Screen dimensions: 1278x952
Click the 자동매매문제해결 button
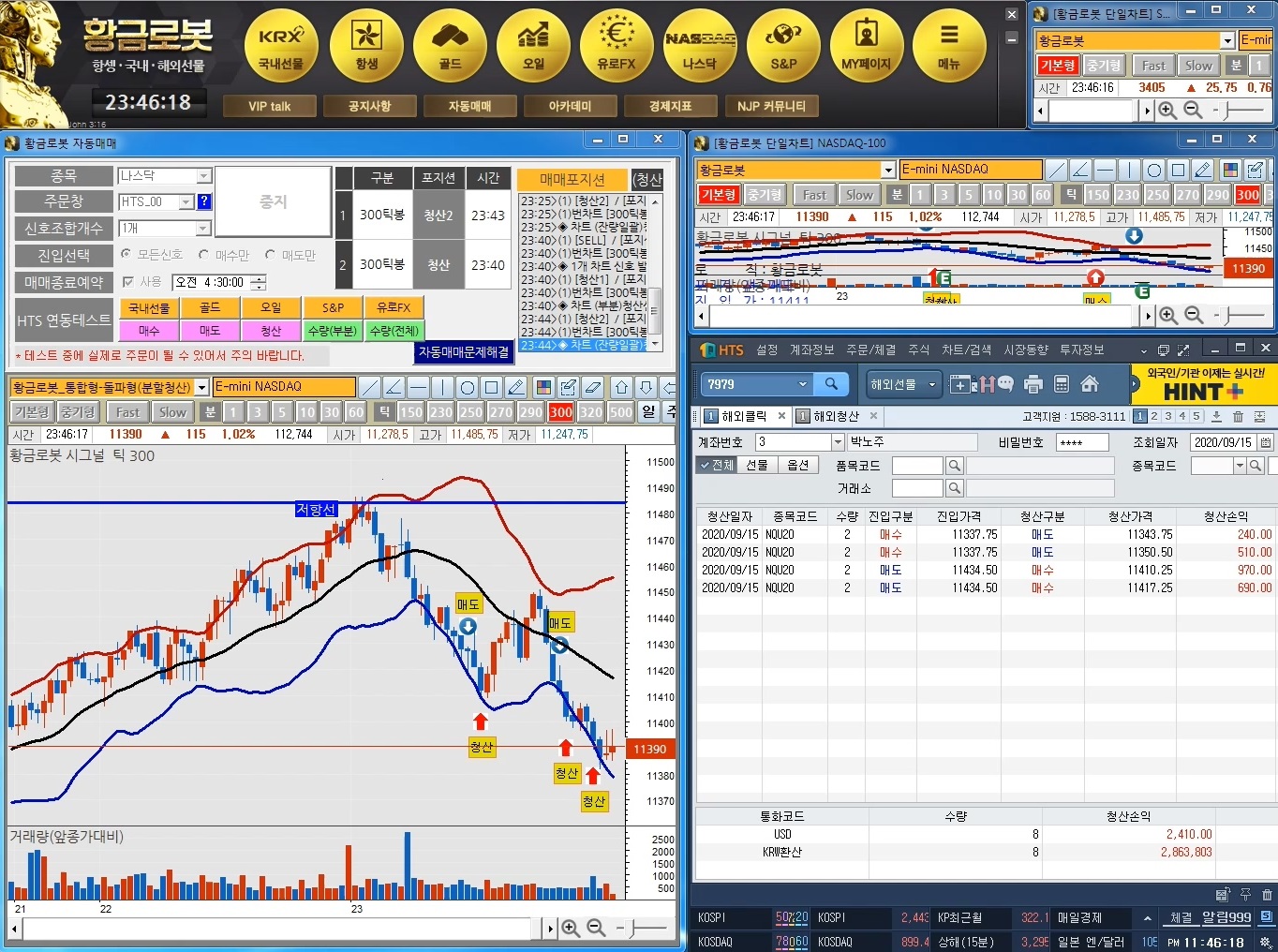[x=464, y=352]
